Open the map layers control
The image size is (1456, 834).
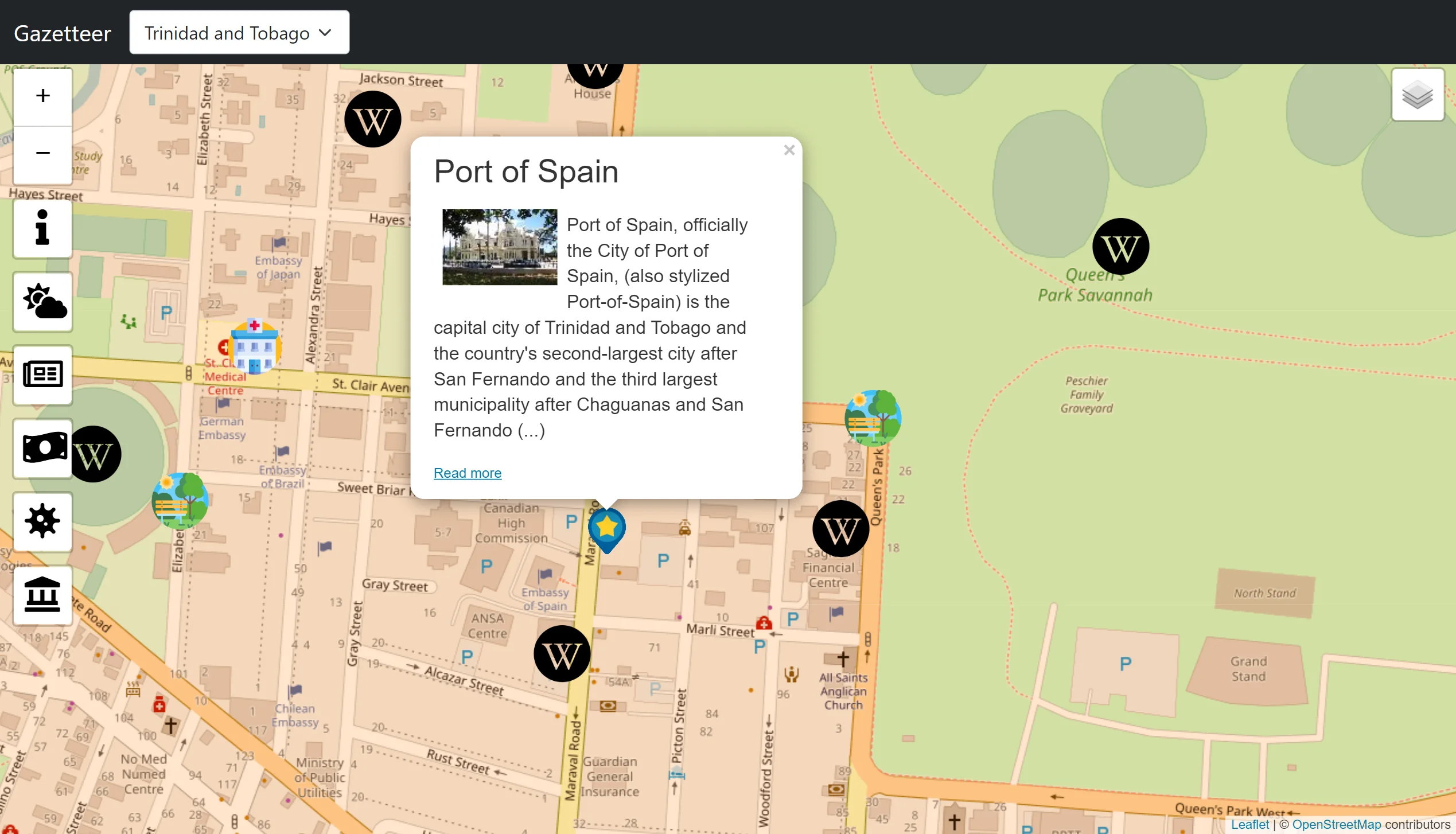pos(1417,95)
